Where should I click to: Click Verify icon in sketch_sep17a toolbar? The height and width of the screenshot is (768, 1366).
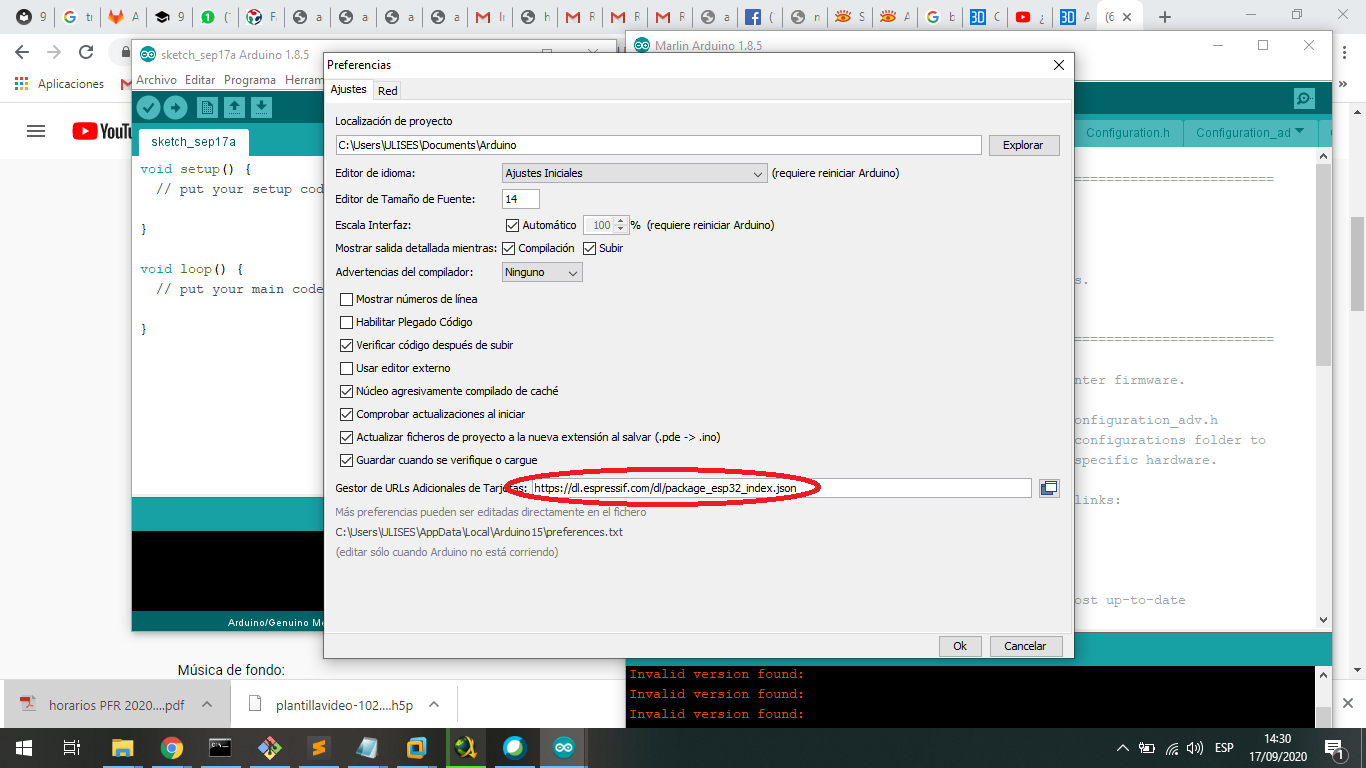click(x=149, y=107)
